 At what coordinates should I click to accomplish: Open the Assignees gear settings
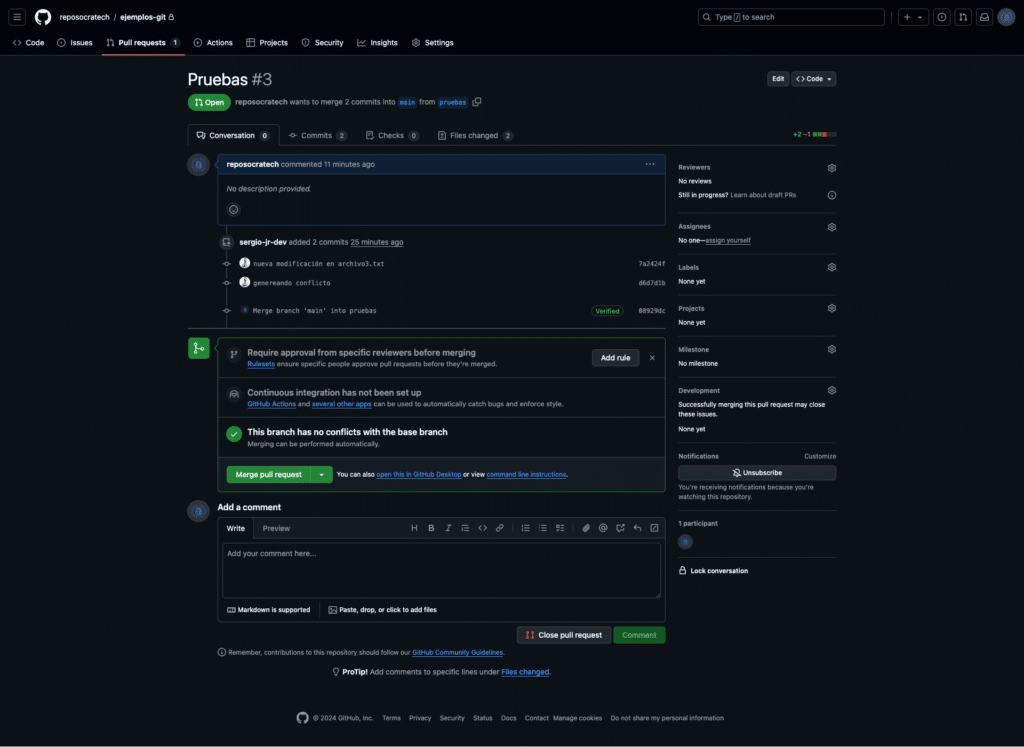pos(831,227)
